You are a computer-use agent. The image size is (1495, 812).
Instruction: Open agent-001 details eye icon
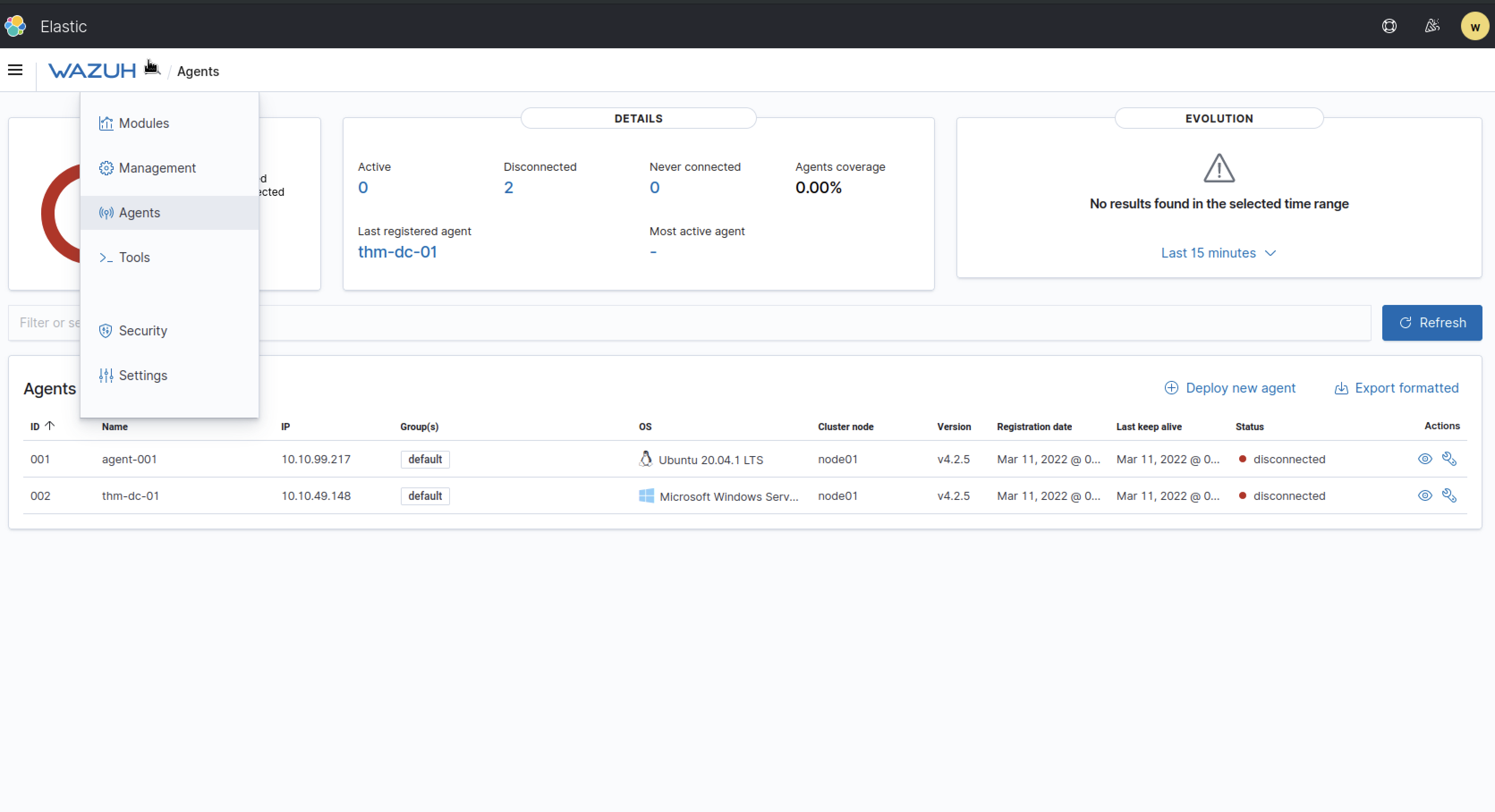[x=1425, y=459]
